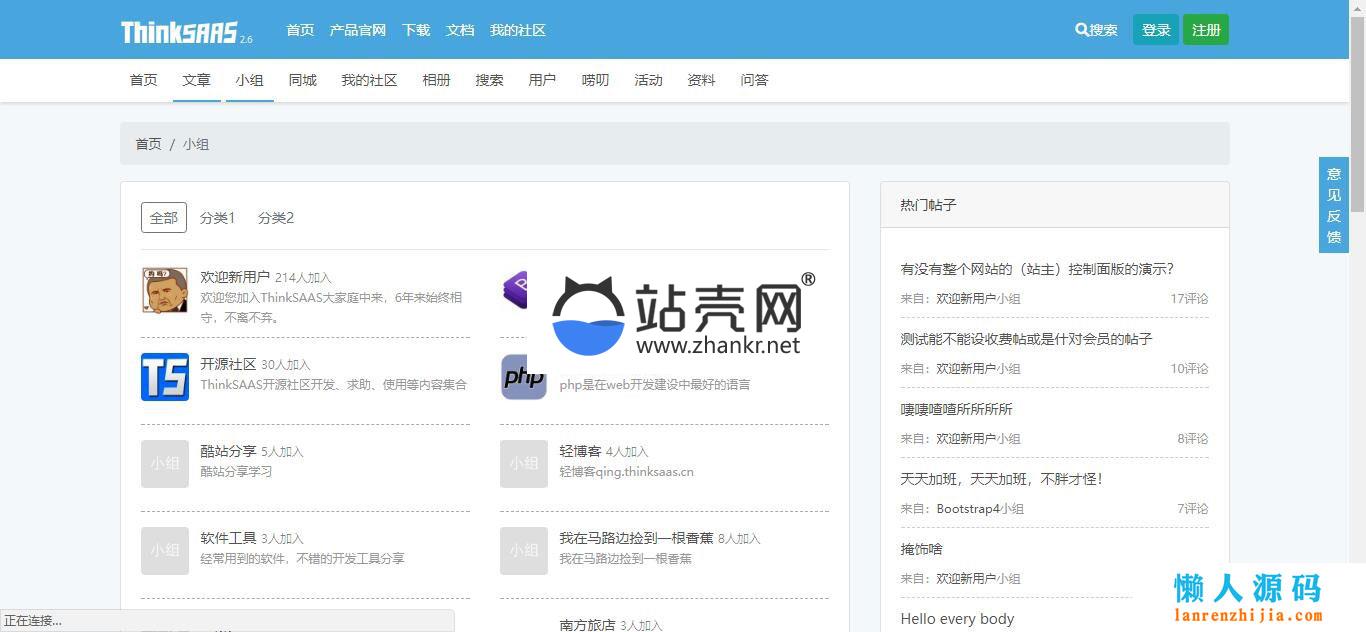Image resolution: width=1366 pixels, height=632 pixels.
Task: Click the 轻博客 placeholder group icon
Action: point(523,464)
